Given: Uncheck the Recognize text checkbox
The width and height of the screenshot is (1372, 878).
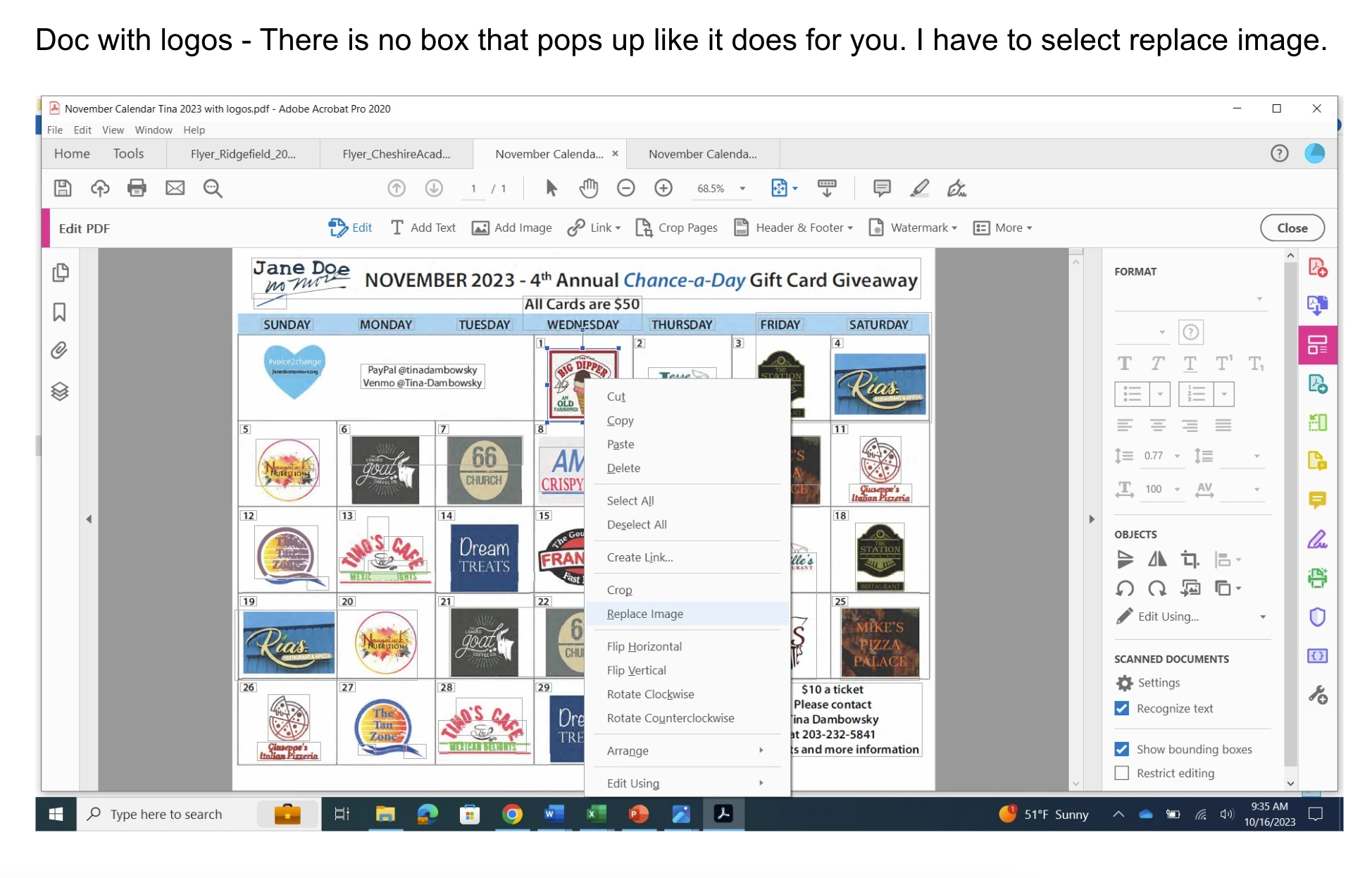Looking at the screenshot, I should (x=1122, y=708).
